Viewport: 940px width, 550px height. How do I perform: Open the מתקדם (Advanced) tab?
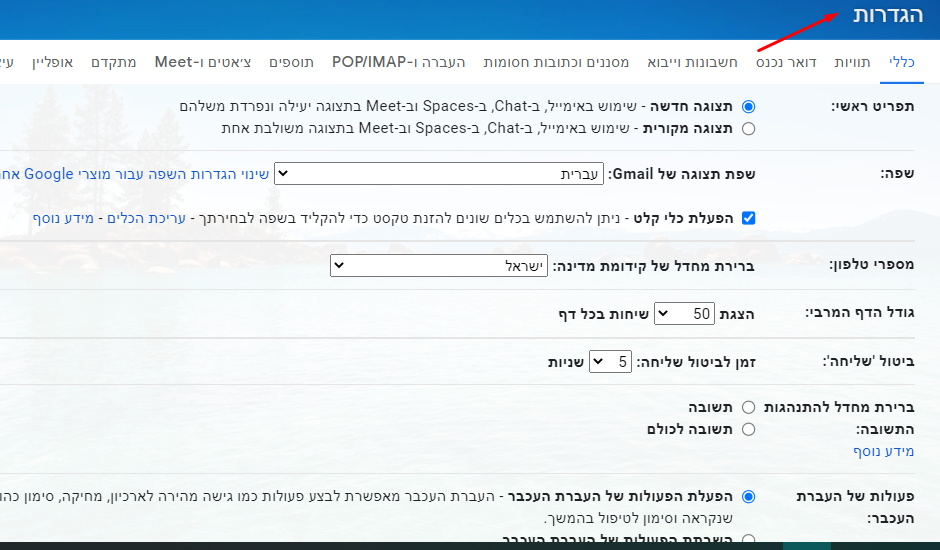click(x=114, y=62)
